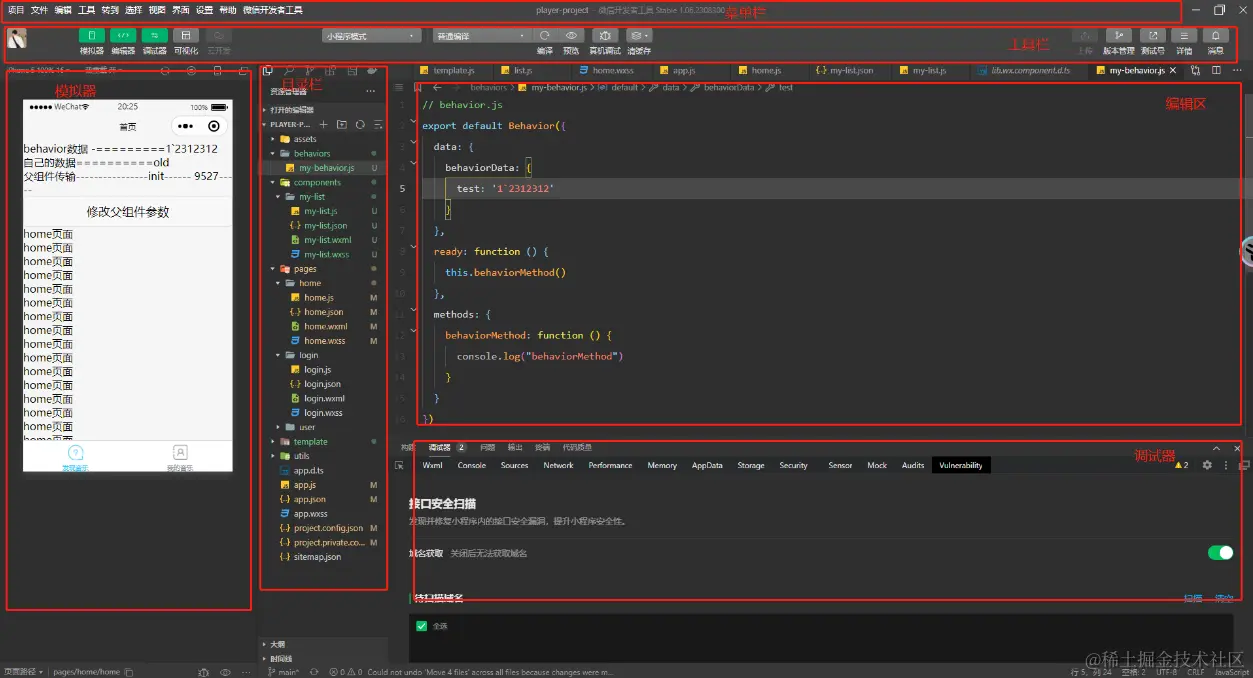The width and height of the screenshot is (1253, 678).
Task: Click the 编译 compile refresh icon
Action: [x=544, y=35]
